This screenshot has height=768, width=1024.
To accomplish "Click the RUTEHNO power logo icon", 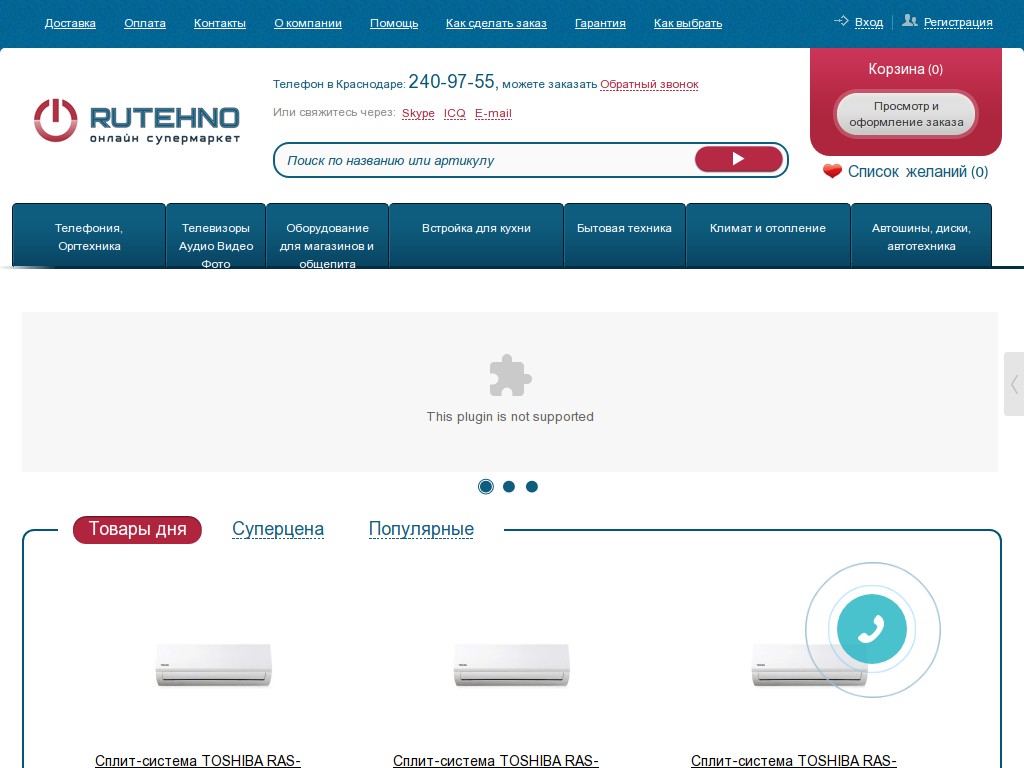I will 56,120.
